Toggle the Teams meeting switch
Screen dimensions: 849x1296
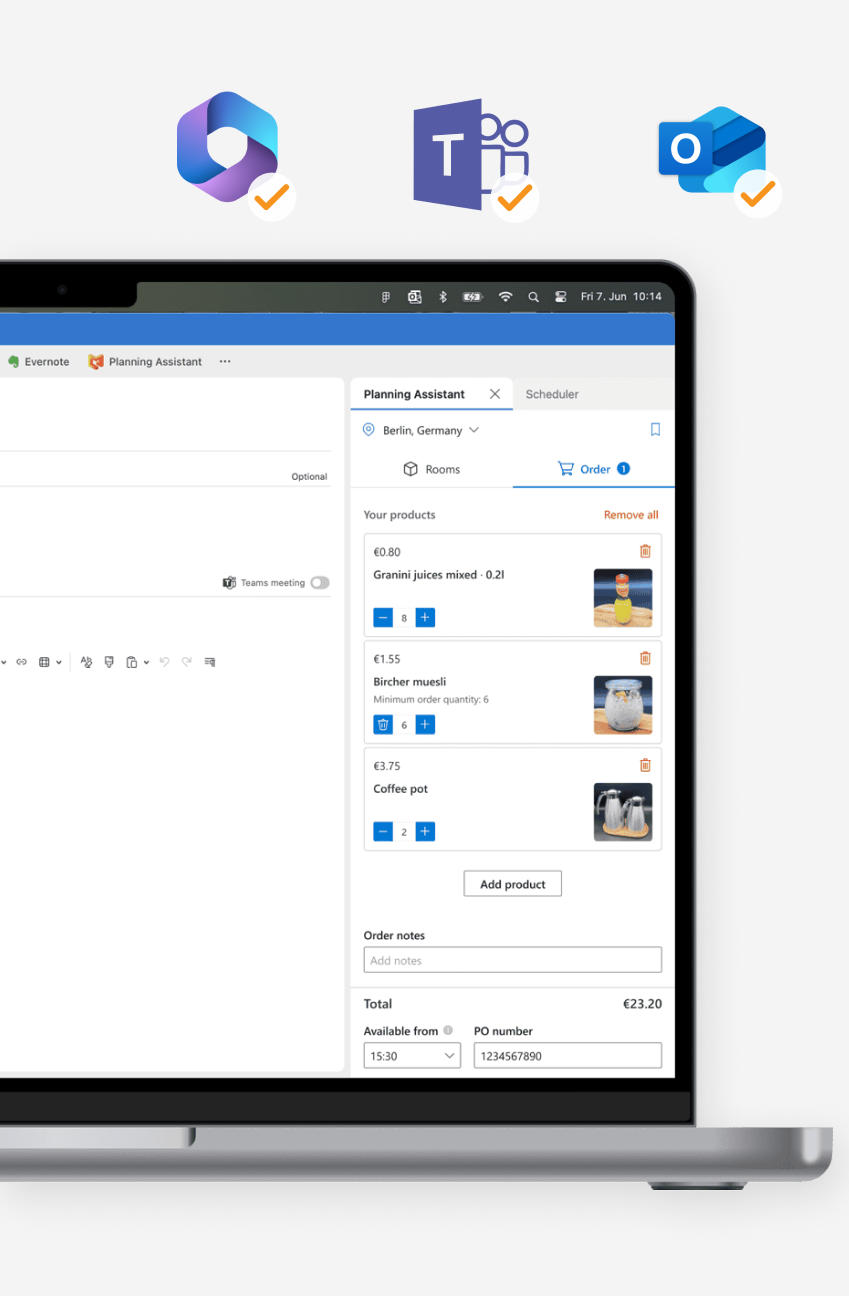[x=320, y=583]
